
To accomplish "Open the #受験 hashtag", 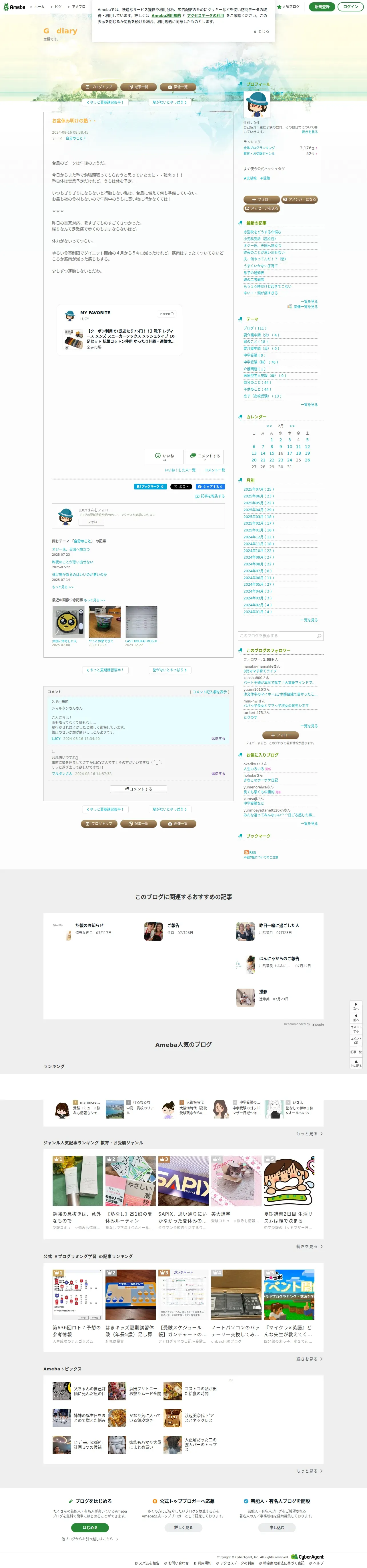I will click(265, 178).
